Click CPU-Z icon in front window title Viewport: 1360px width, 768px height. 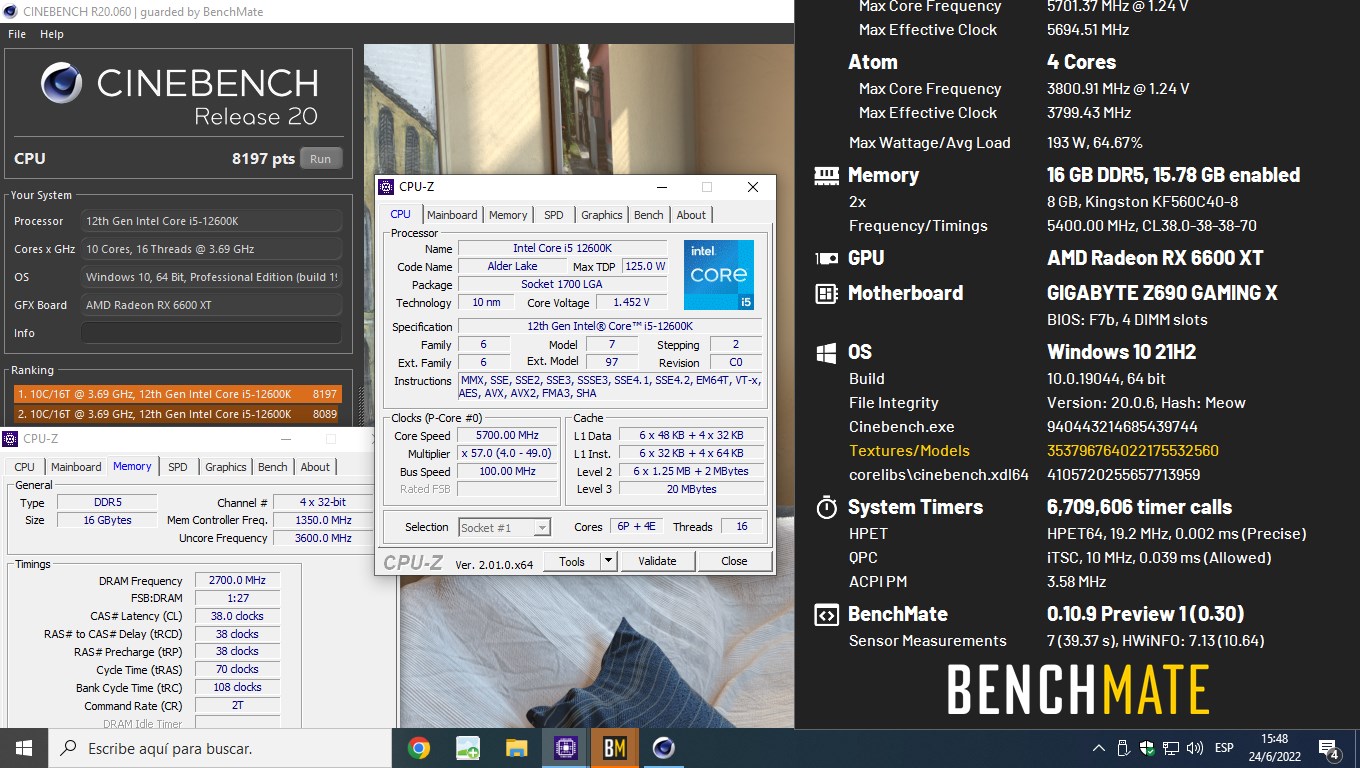point(387,187)
